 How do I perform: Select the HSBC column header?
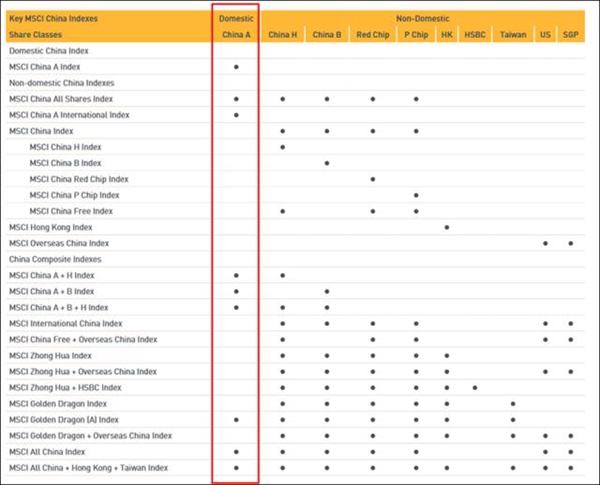pyautogui.click(x=475, y=34)
